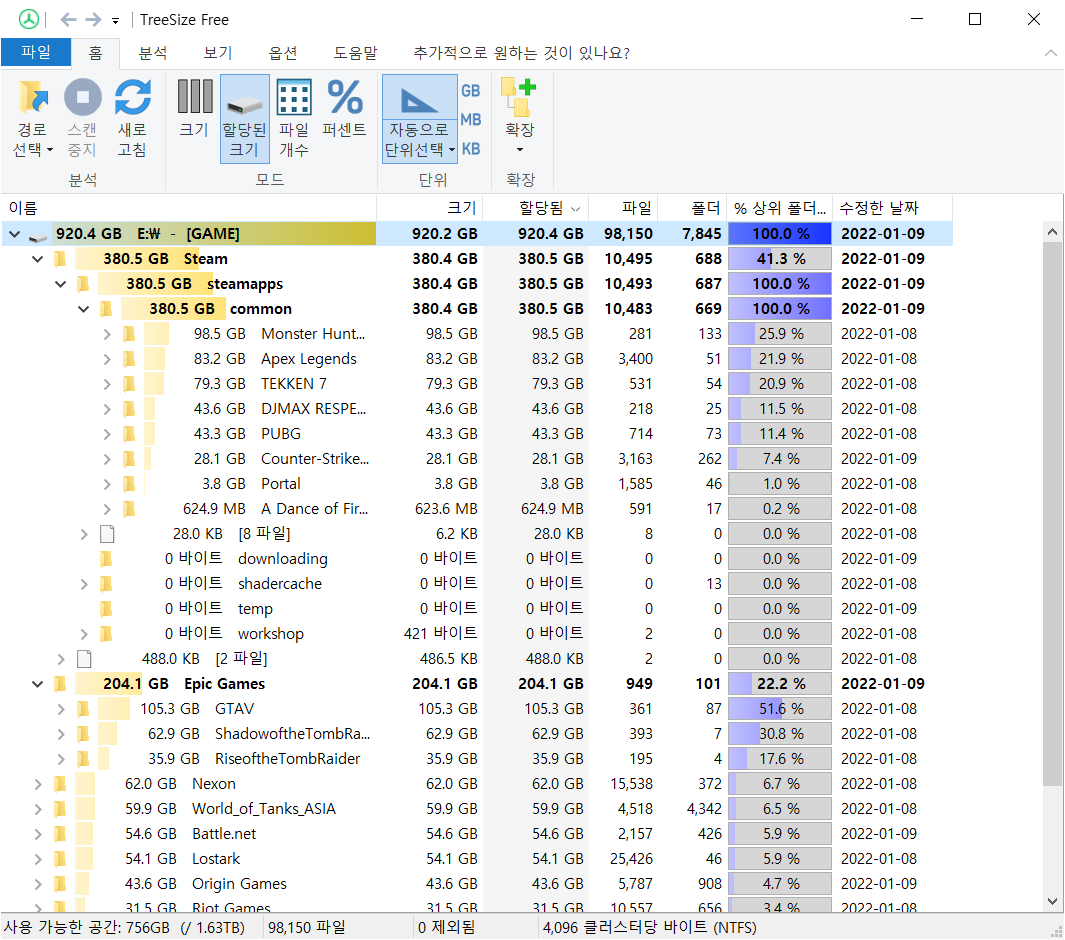Viewport: 1065px width, 940px height.
Task: Switch to the 홈 (Home) ribbon tab
Action: 95,53
